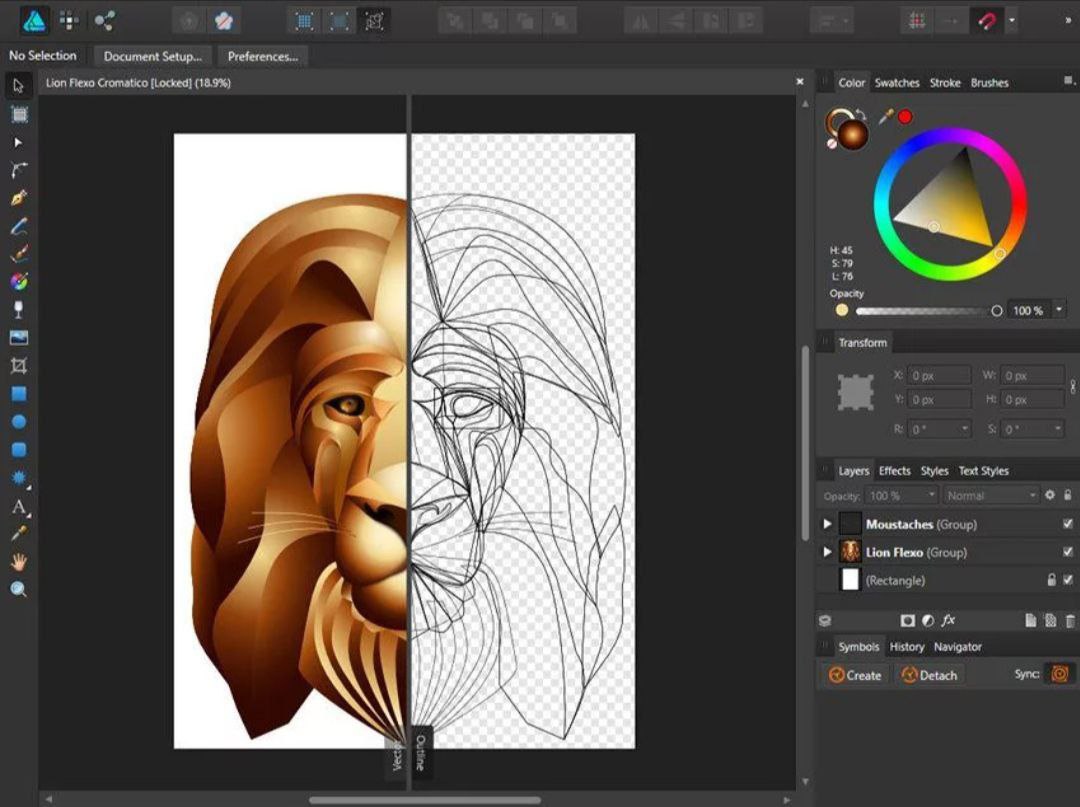This screenshot has height=807, width=1080.
Task: Click the X position input field
Action: 939,376
